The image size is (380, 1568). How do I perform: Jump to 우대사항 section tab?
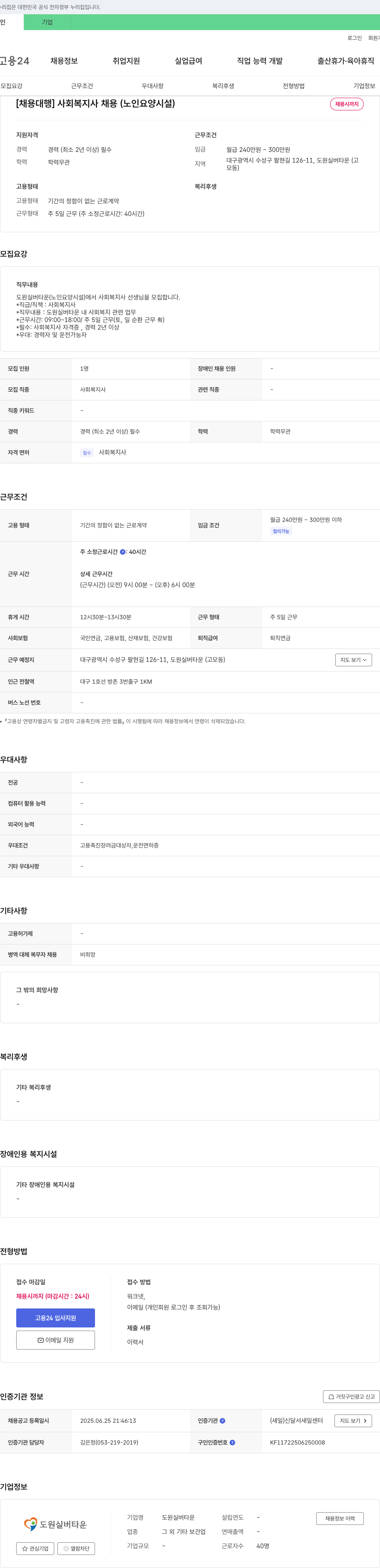pyautogui.click(x=152, y=86)
